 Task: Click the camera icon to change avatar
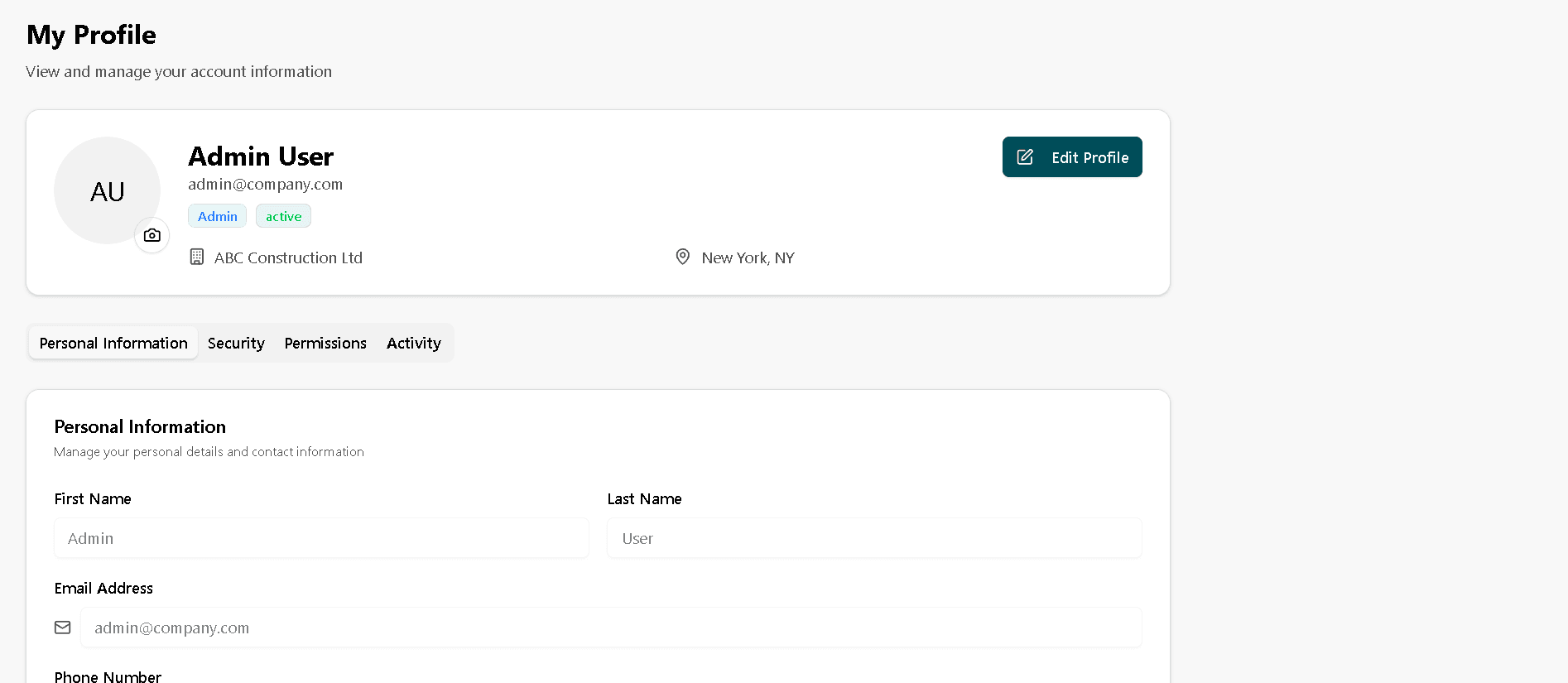pyautogui.click(x=152, y=235)
